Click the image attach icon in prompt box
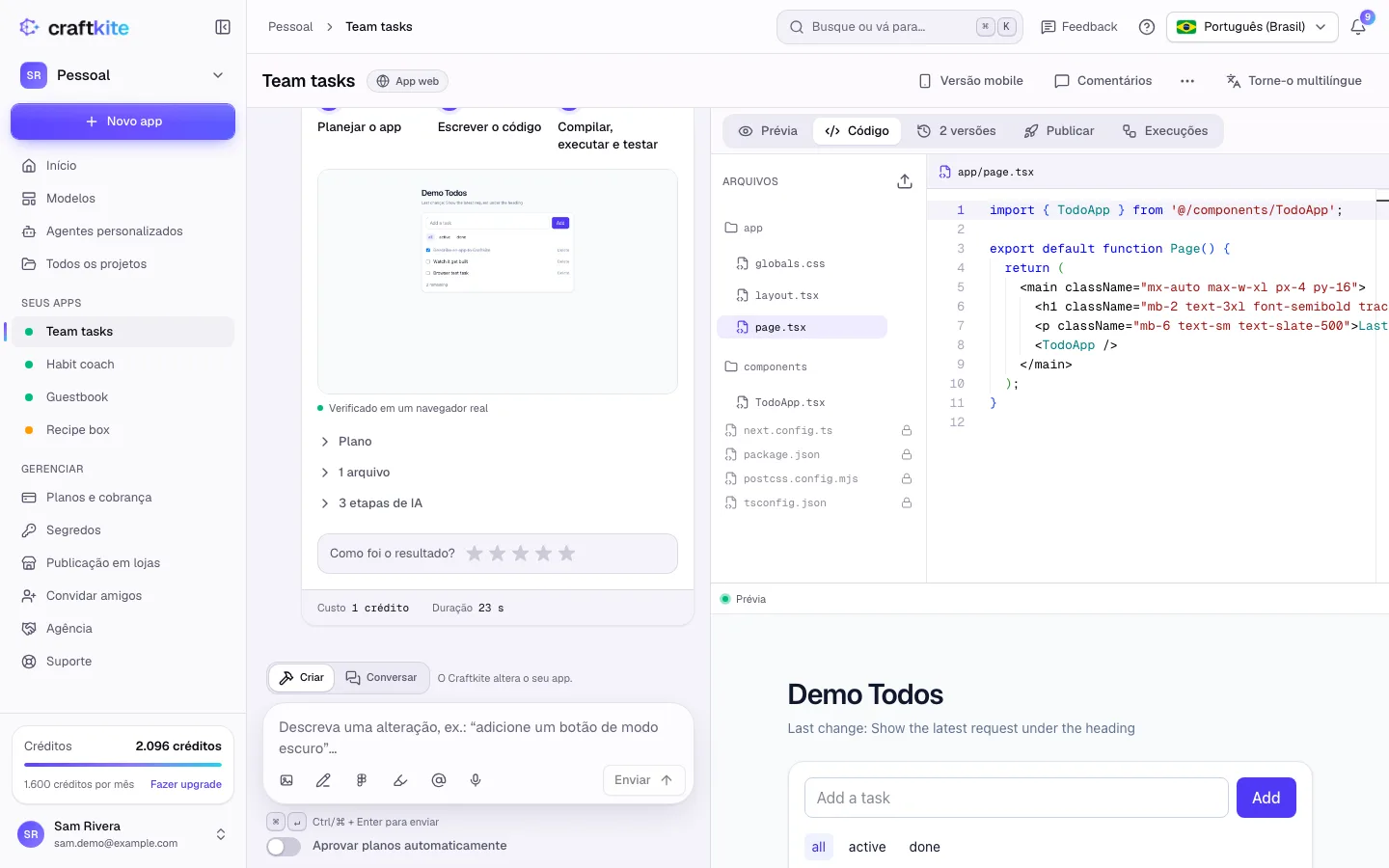The height and width of the screenshot is (868, 1389). (x=286, y=780)
